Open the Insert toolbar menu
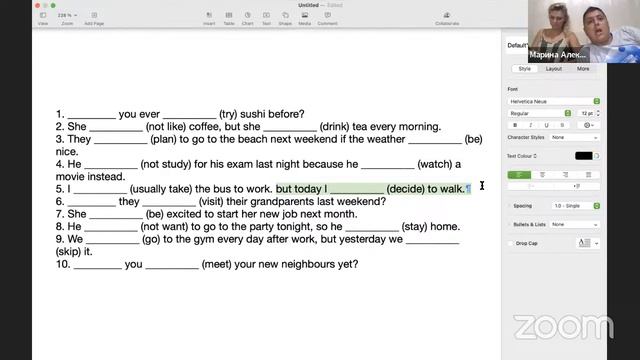The width and height of the screenshot is (640, 360). pyautogui.click(x=209, y=16)
